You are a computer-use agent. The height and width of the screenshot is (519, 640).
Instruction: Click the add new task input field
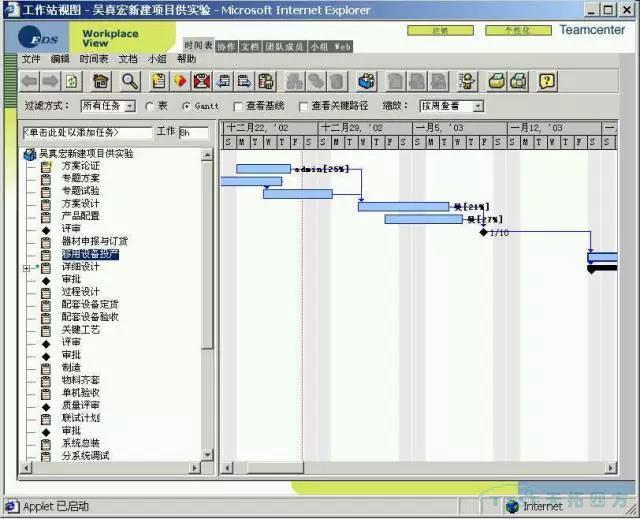85,132
